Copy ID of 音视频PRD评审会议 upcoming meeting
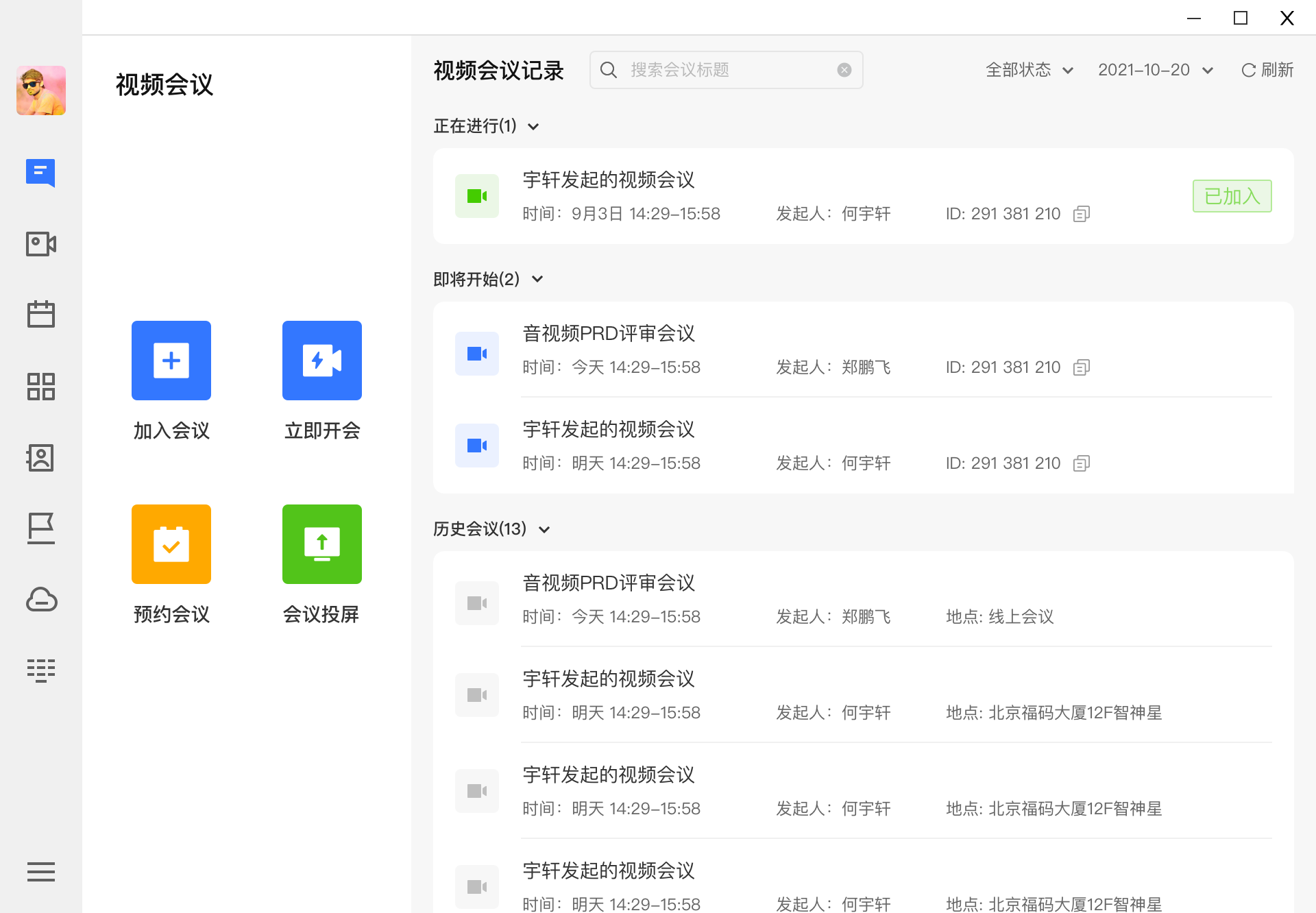The image size is (1316, 913). click(1082, 367)
